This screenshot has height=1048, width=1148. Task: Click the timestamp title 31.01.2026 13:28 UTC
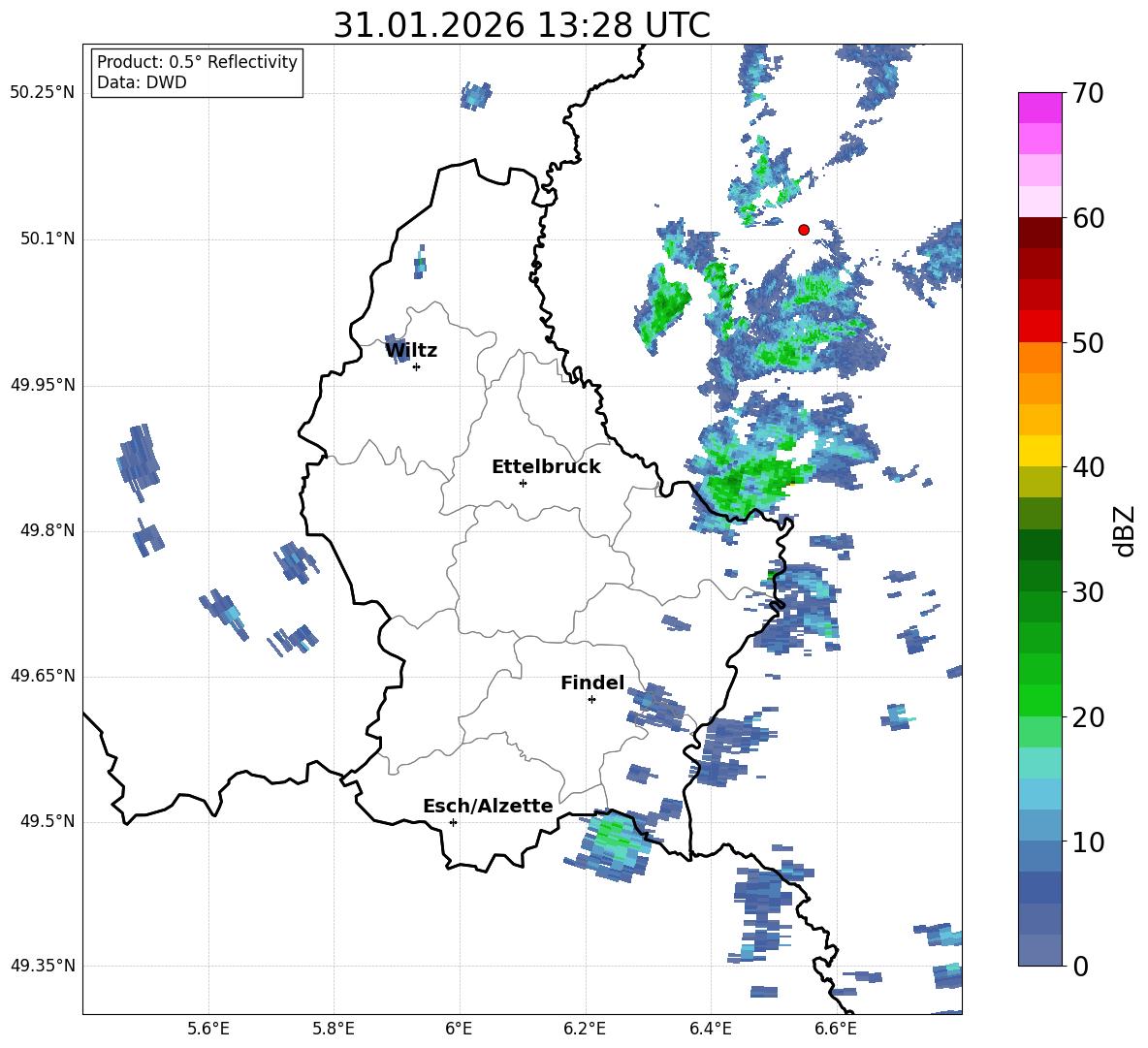(522, 25)
